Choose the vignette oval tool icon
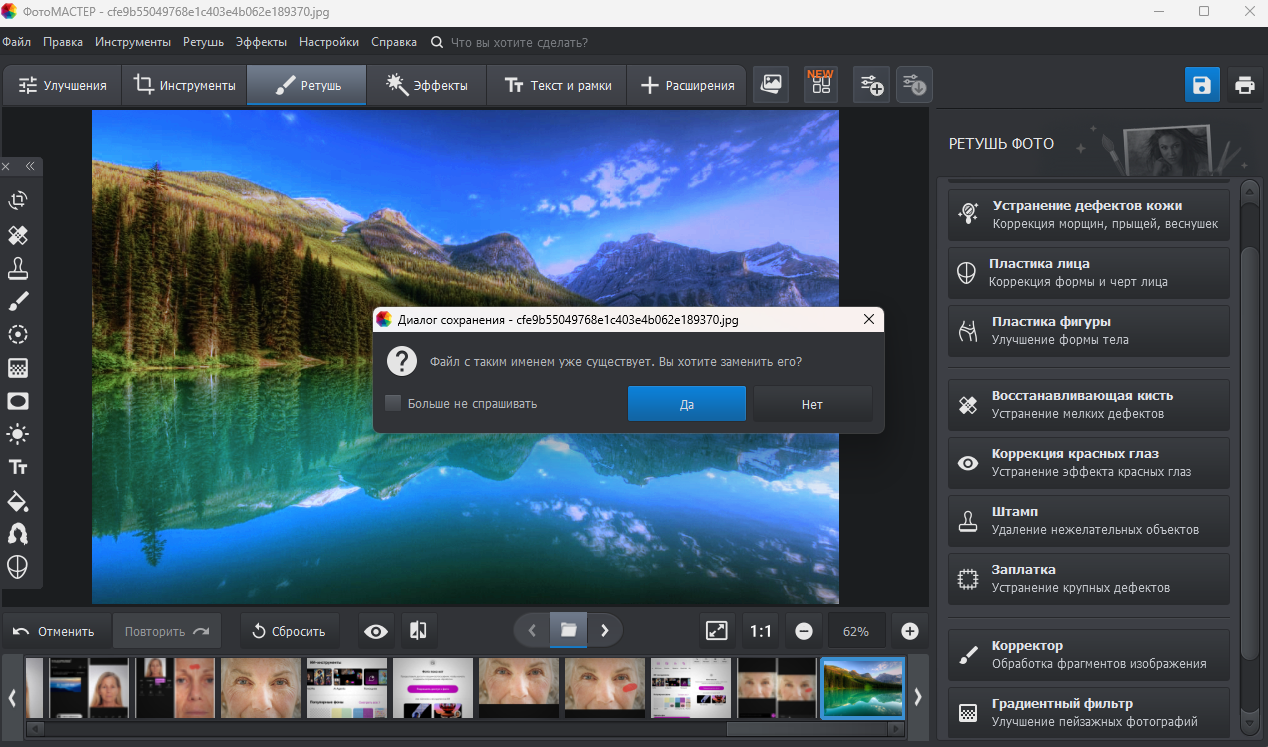This screenshot has height=747, width=1268. coord(18,401)
